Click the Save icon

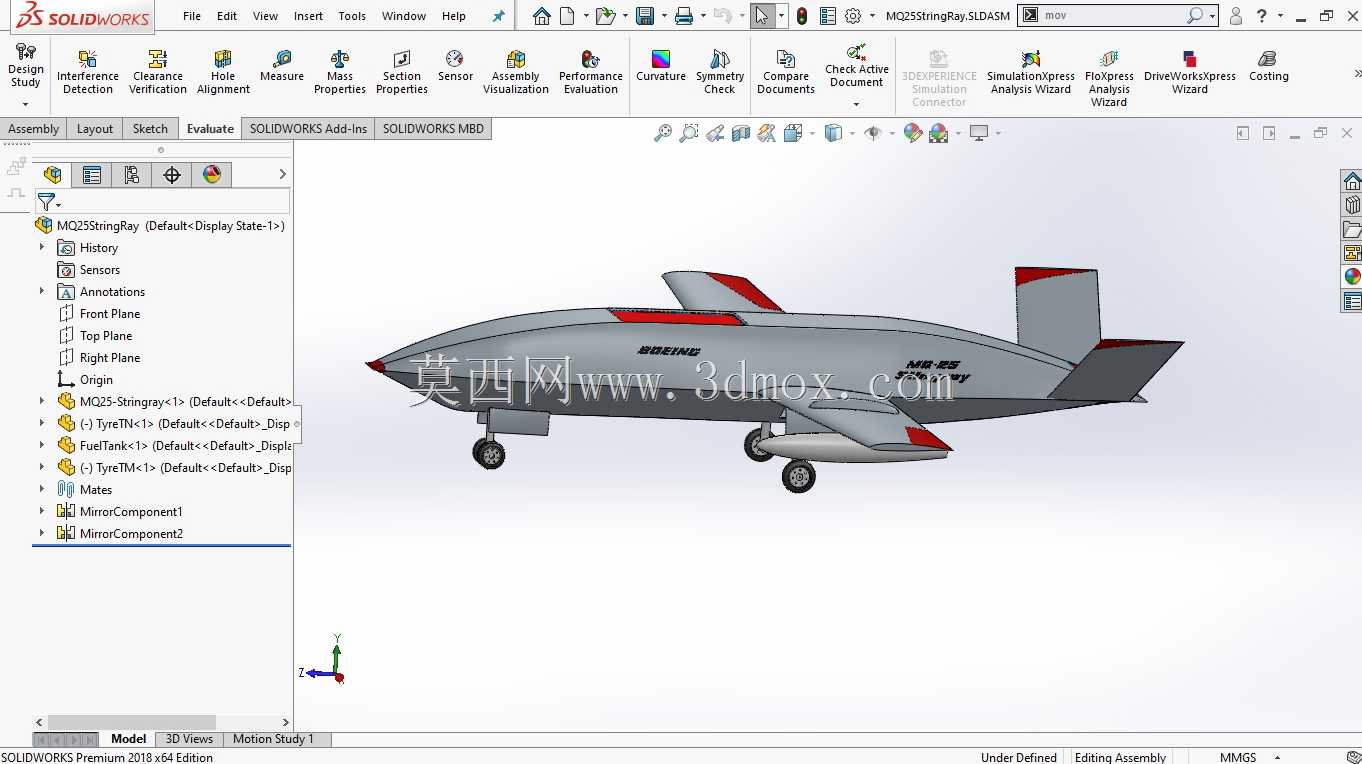645,16
